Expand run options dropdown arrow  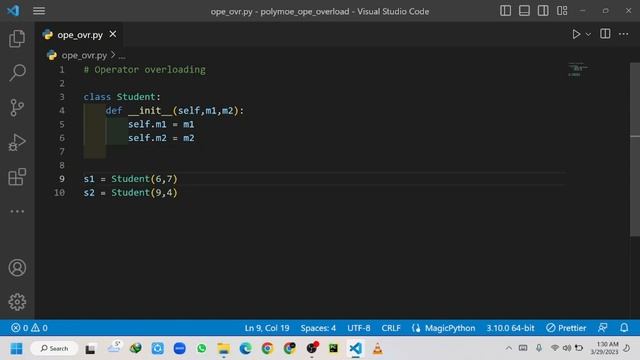(x=588, y=35)
